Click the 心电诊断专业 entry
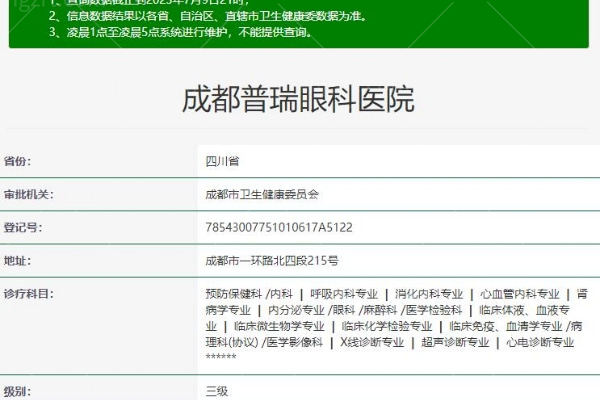Viewport: 600px width, 400px height. click(x=540, y=342)
